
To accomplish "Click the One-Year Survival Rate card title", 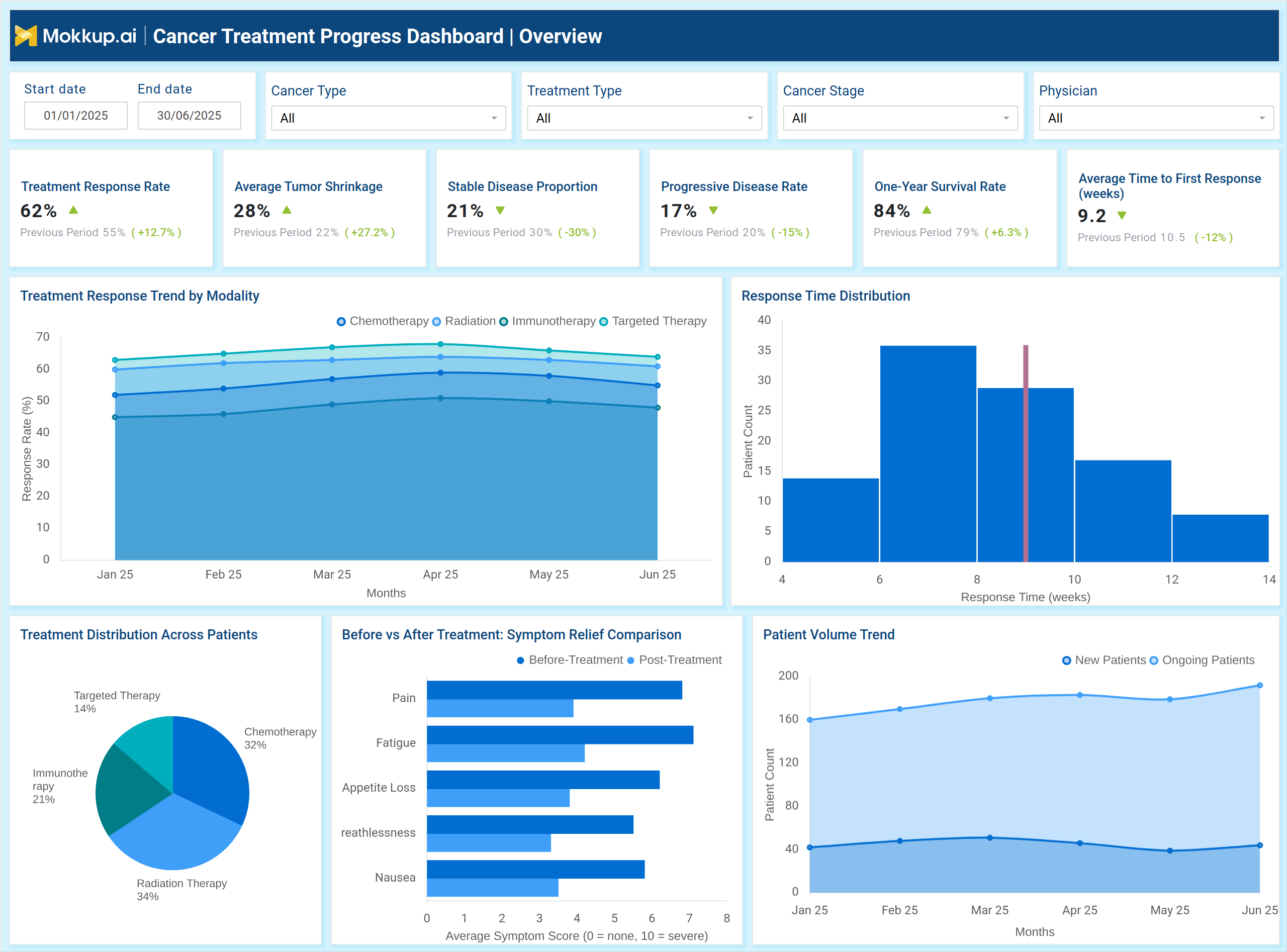I will (940, 186).
